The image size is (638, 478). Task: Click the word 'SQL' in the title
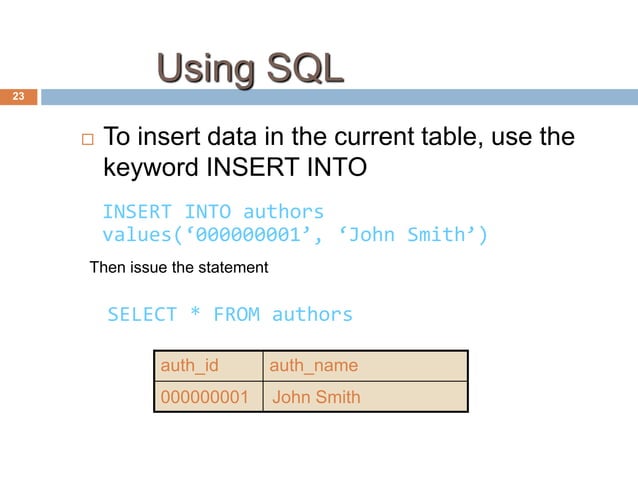click(306, 68)
